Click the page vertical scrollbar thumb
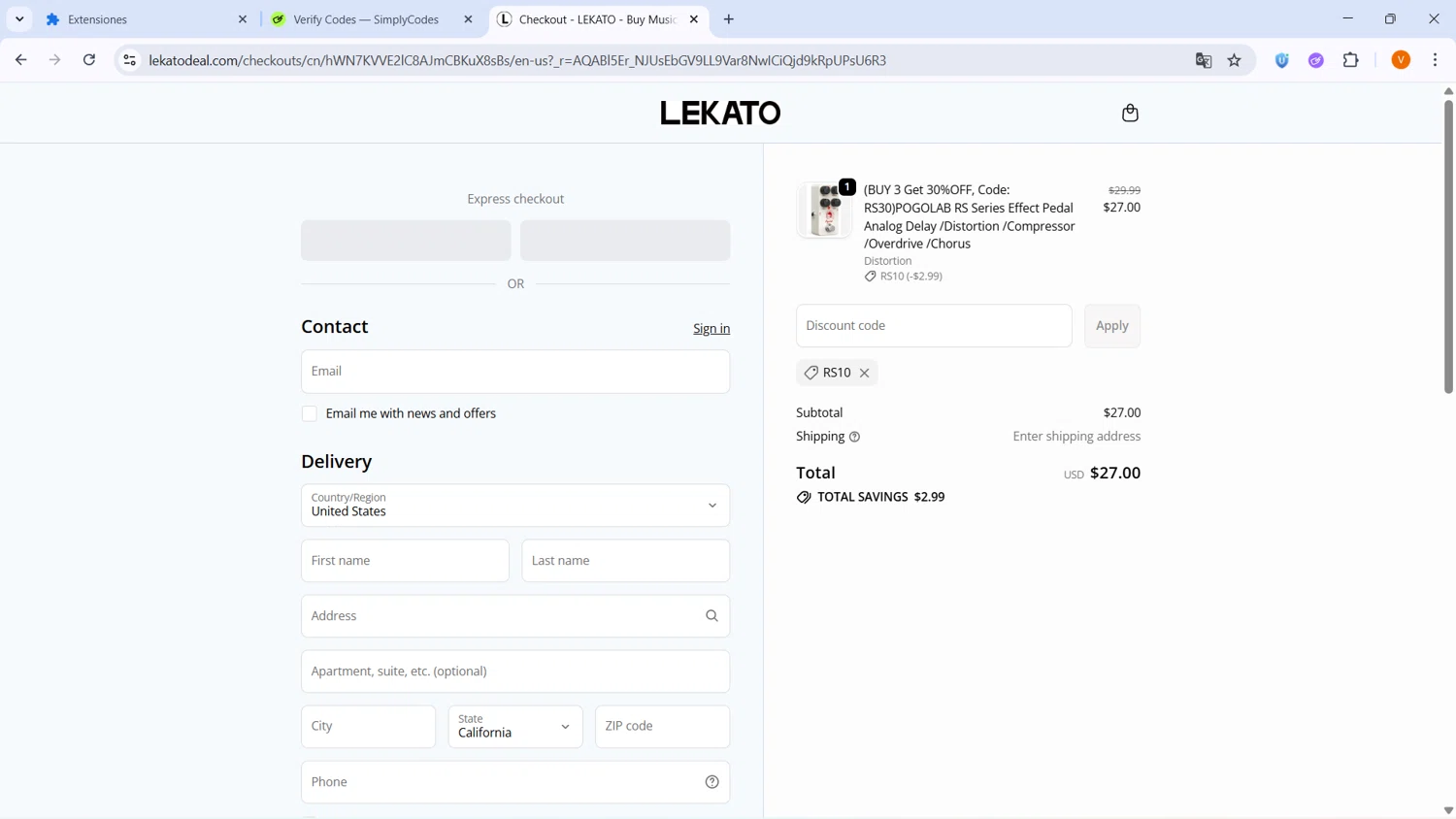This screenshot has height=819, width=1456. (1448, 246)
